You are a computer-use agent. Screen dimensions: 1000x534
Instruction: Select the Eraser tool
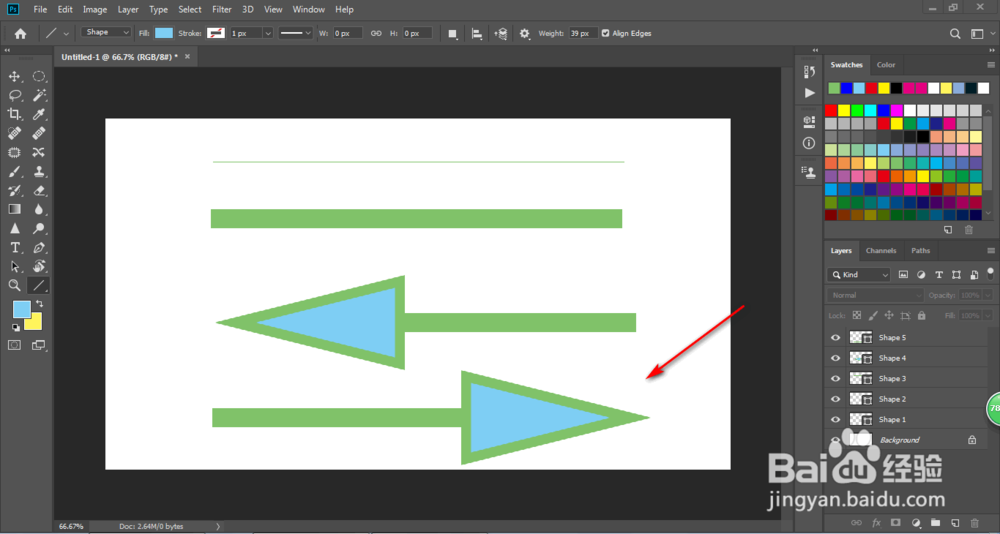tap(39, 190)
